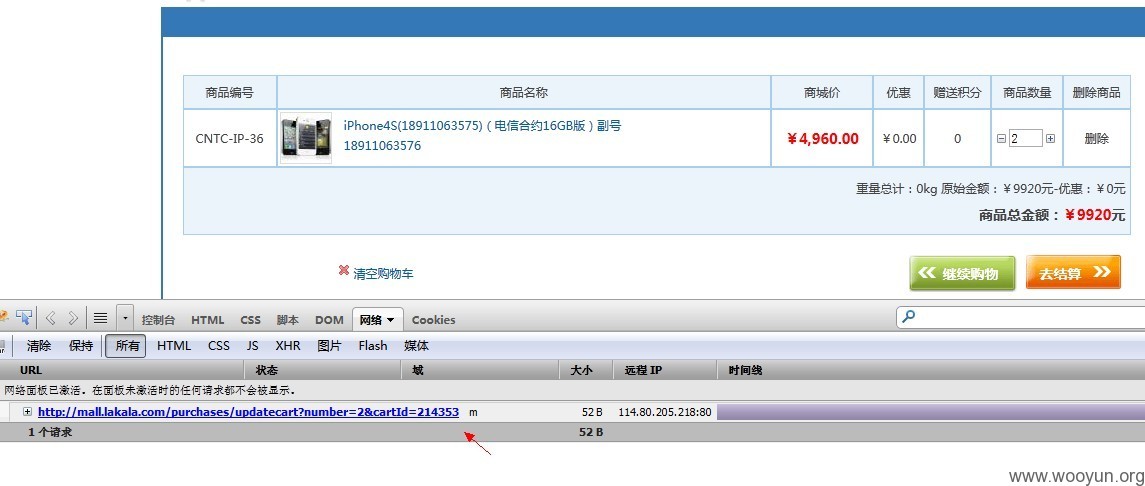This screenshot has width=1145, height=486.
Task: Increase quantity with the plus icon
Action: click(1050, 139)
